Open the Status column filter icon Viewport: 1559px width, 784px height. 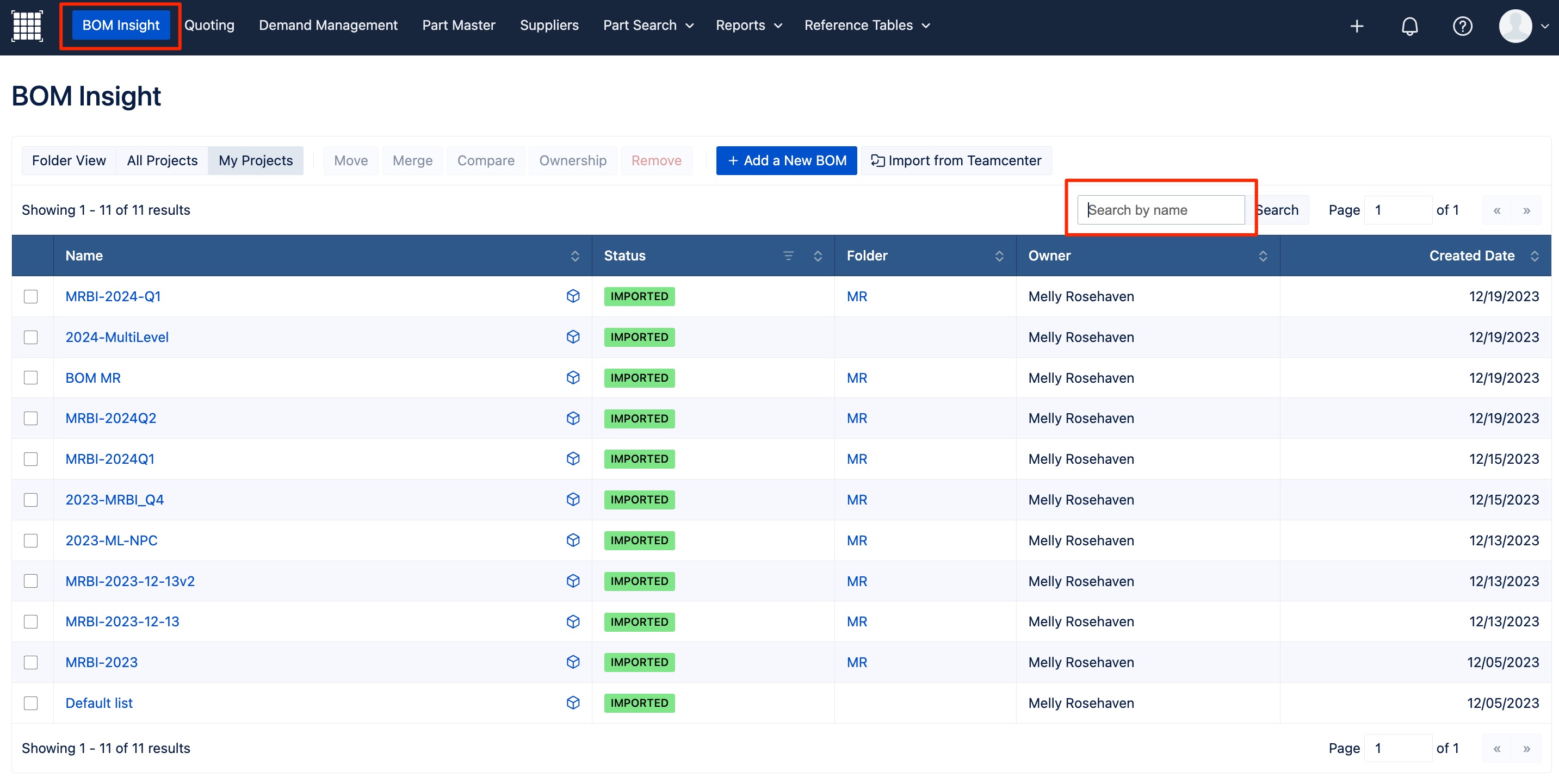click(x=788, y=256)
